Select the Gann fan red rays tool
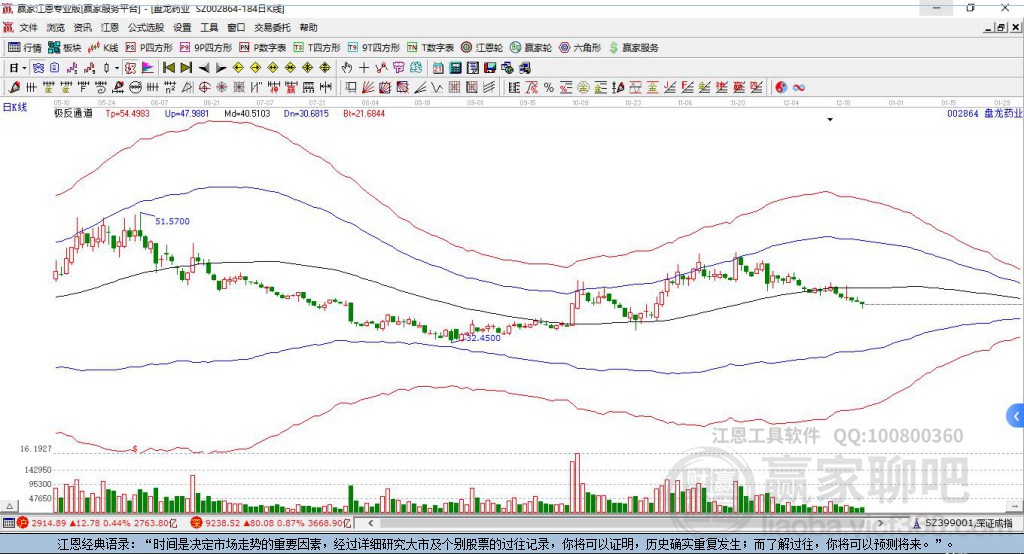 (368, 88)
